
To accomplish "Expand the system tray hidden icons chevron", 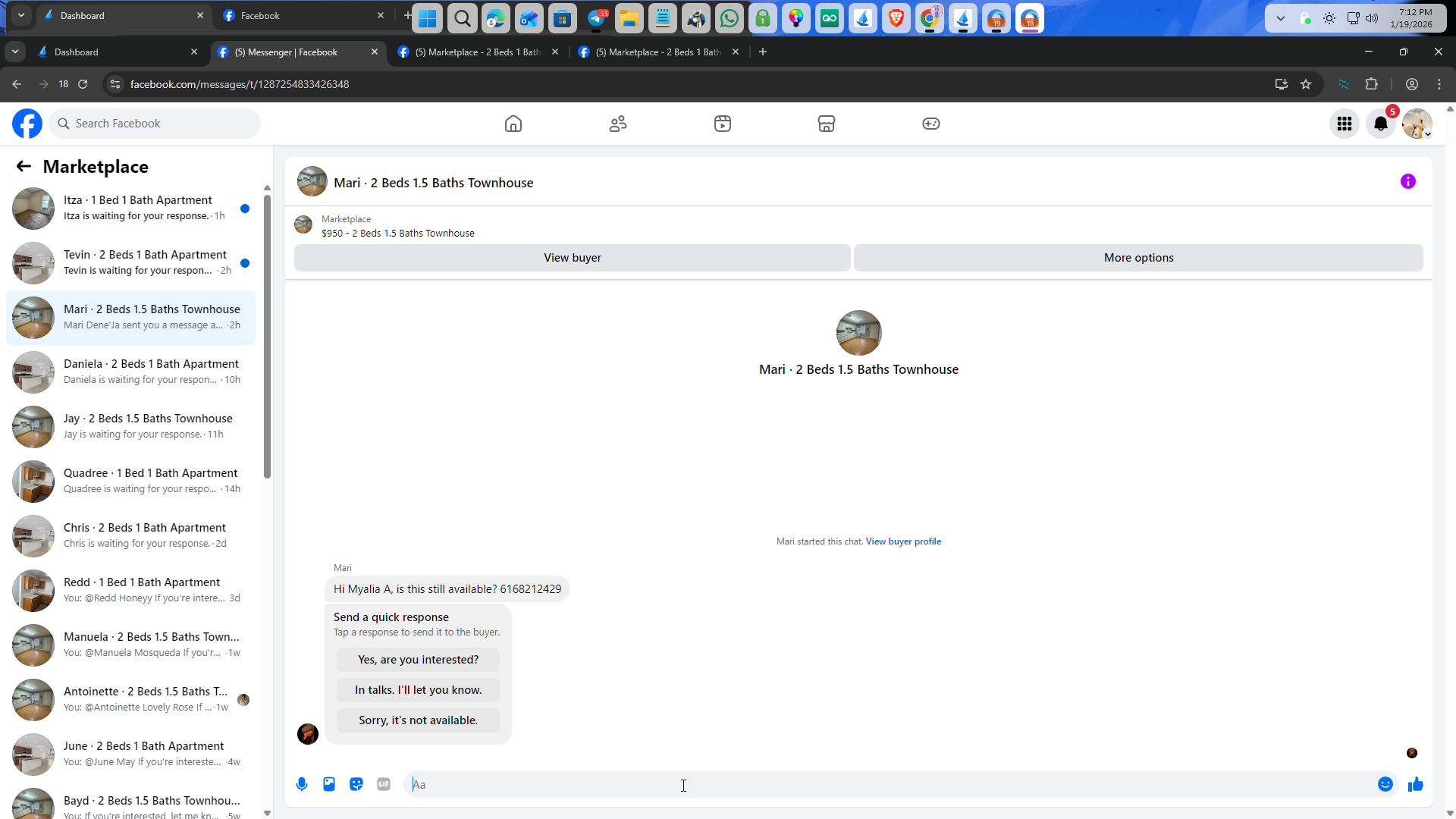I will click(x=1281, y=18).
